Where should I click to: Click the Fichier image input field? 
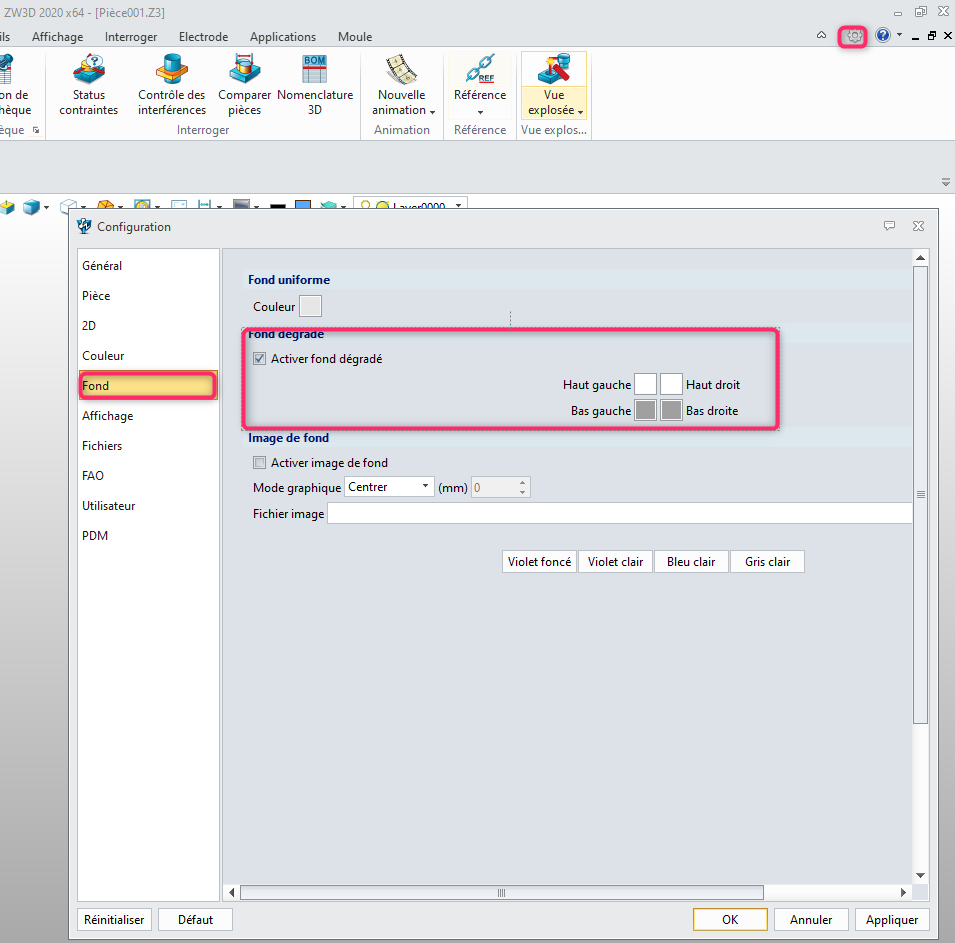coord(619,513)
